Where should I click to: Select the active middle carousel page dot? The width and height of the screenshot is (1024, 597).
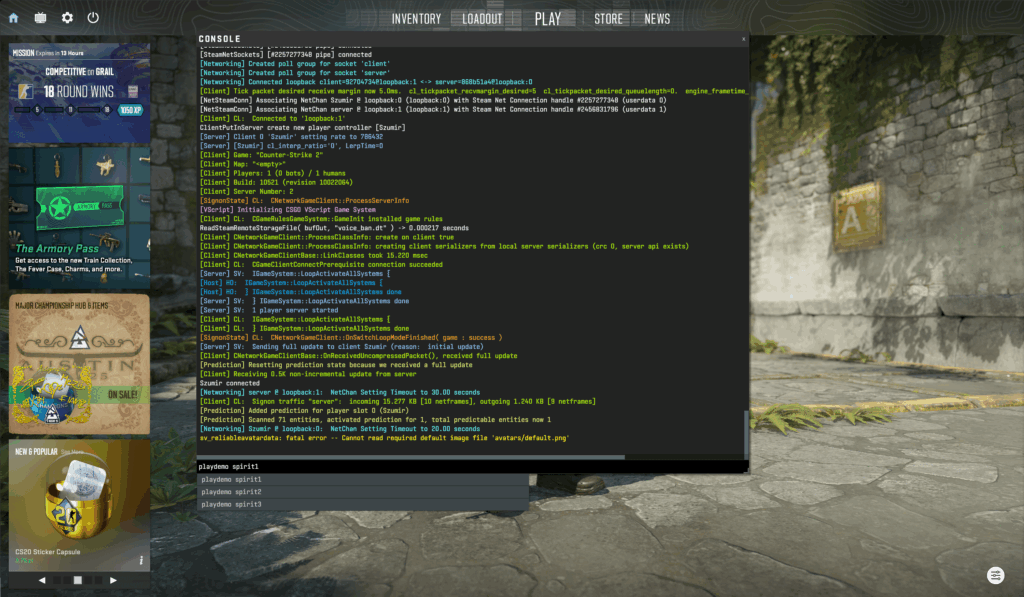pos(77,580)
